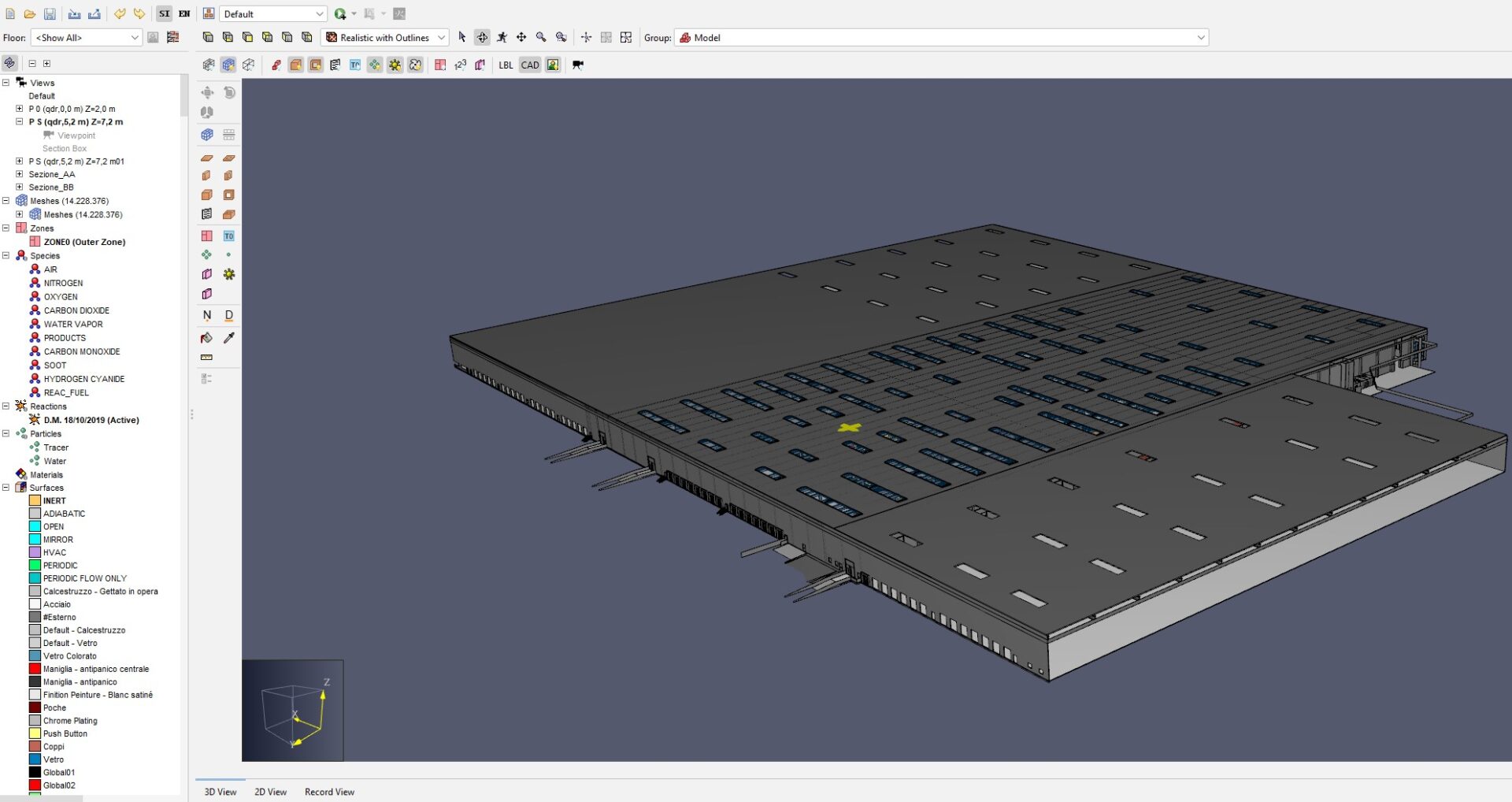
Task: Click the Run FDS simulation icon
Action: [340, 14]
